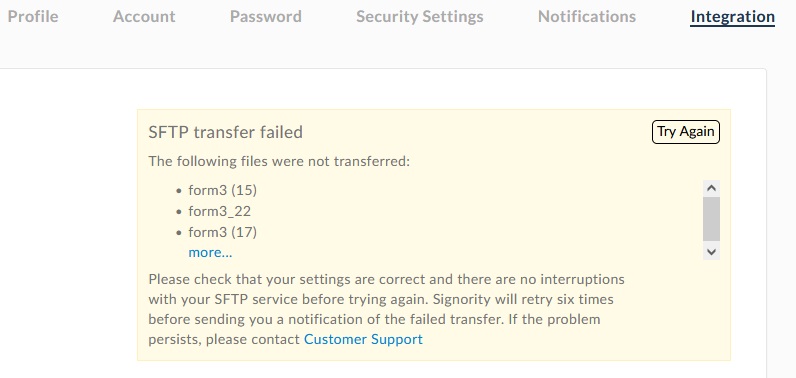Click the 'following files were not transferred' text
Image resolution: width=796 pixels, height=378 pixels.
(290, 162)
